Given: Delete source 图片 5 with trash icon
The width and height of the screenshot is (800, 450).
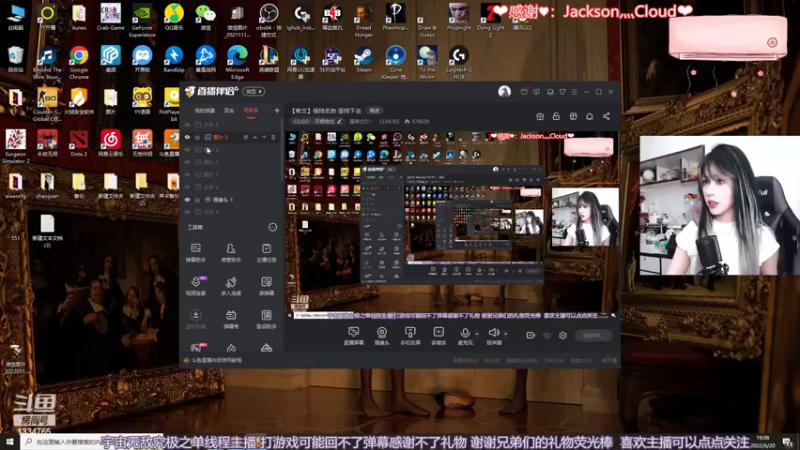Looking at the screenshot, I should [273, 137].
